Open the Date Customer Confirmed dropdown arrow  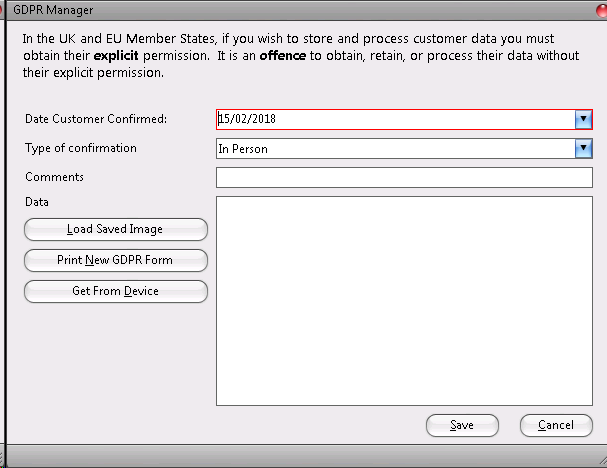pyautogui.click(x=583, y=119)
